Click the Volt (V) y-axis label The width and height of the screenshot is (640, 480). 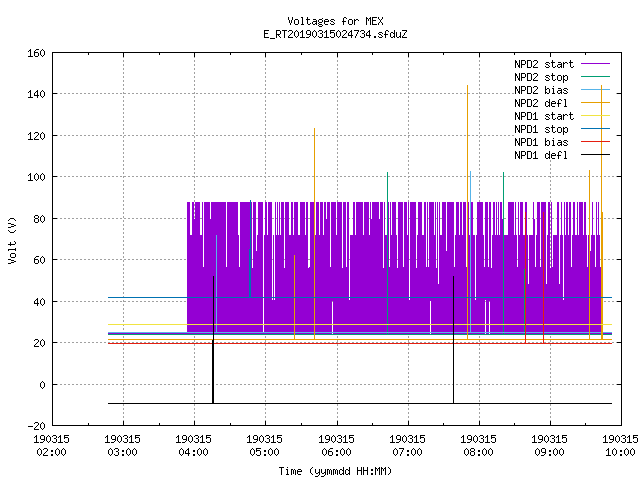12,240
